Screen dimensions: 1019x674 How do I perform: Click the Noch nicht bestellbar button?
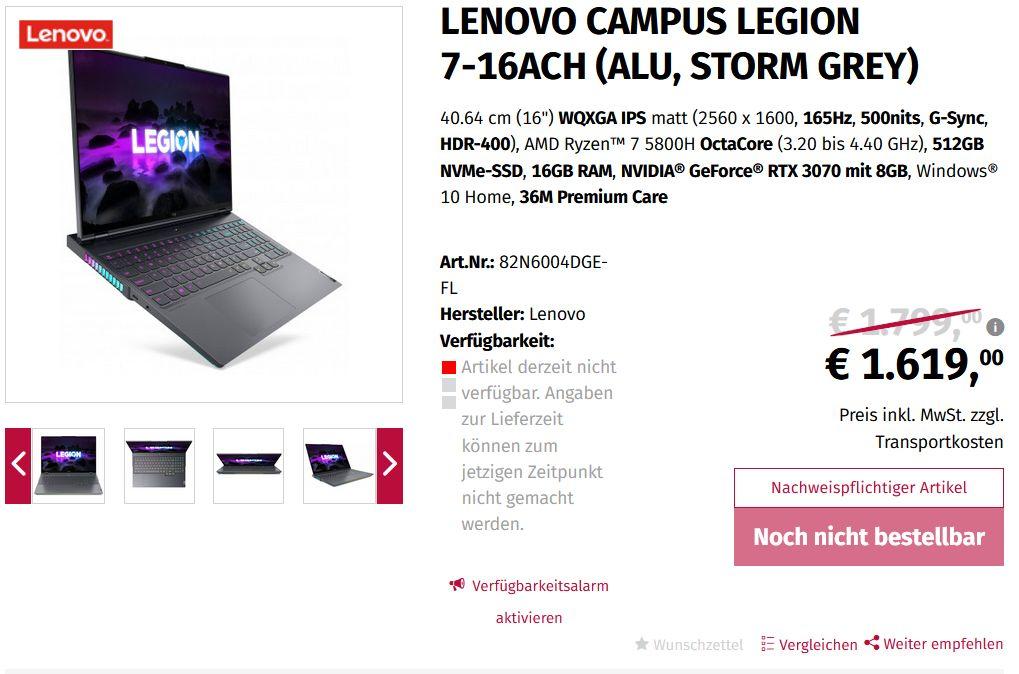(869, 537)
